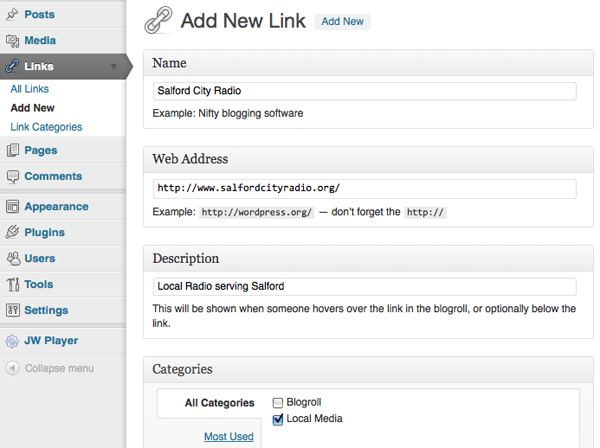Viewport: 600px width, 448px height.
Task: Click the Plugins plug icon
Action: coord(12,233)
